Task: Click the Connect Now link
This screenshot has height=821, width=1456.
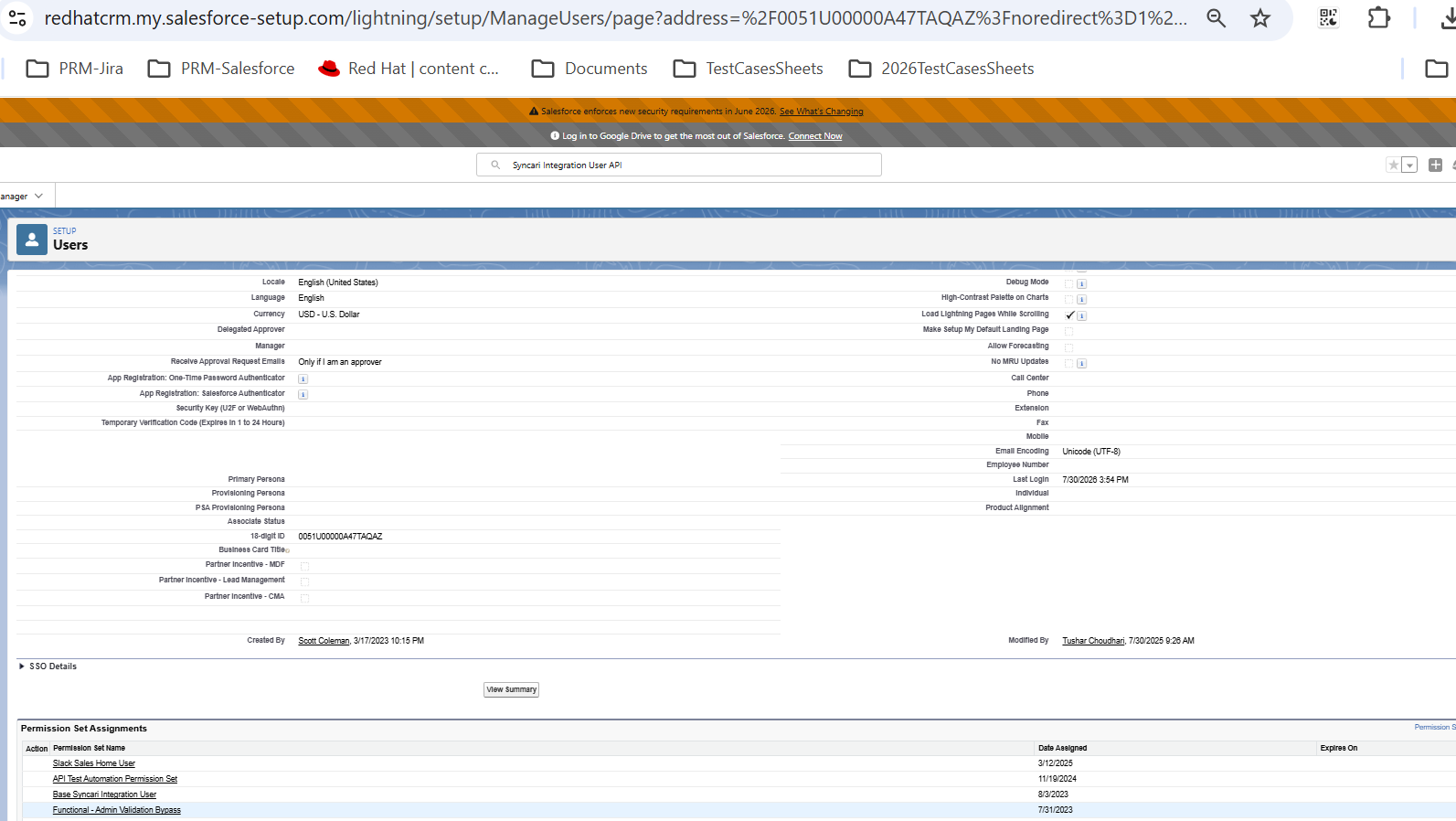Action: tap(815, 136)
